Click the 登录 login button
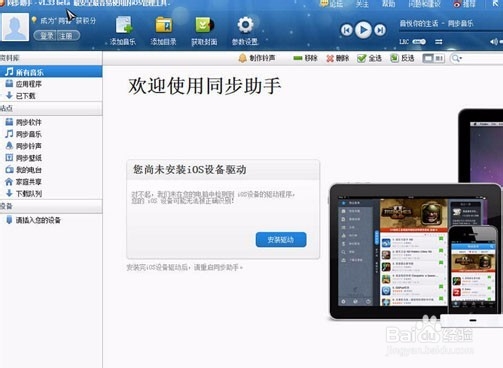The height and width of the screenshot is (368, 503). pos(46,35)
